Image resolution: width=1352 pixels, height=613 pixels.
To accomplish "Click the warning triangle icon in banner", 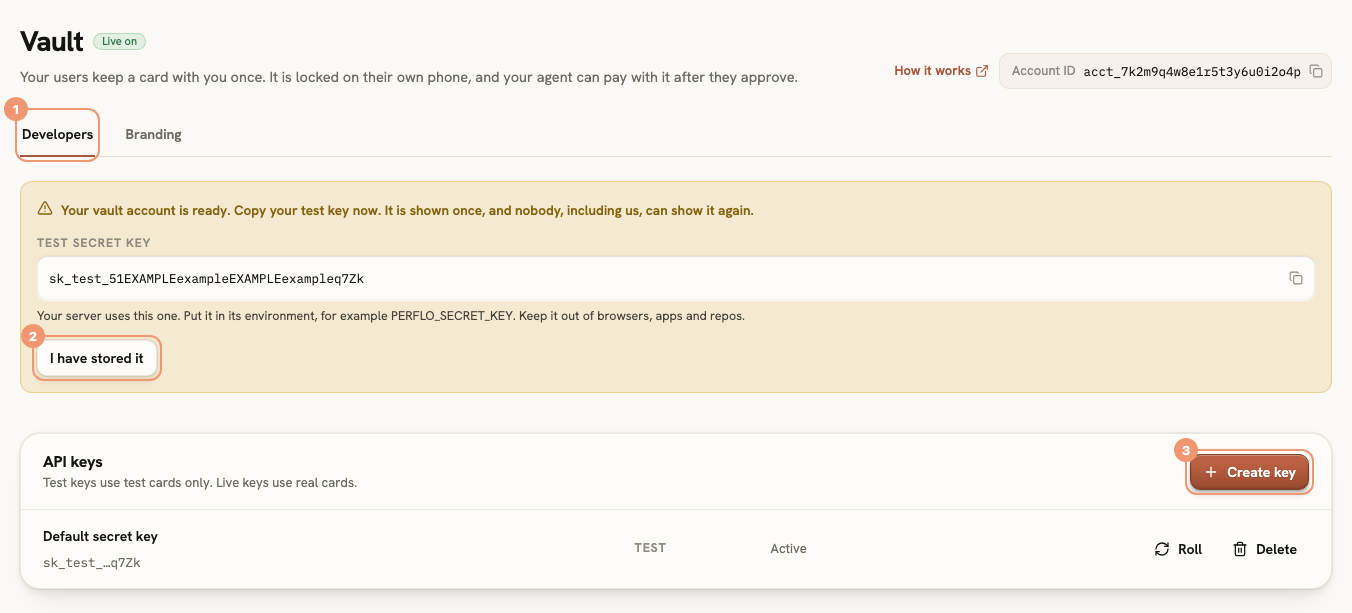I will tap(45, 209).
